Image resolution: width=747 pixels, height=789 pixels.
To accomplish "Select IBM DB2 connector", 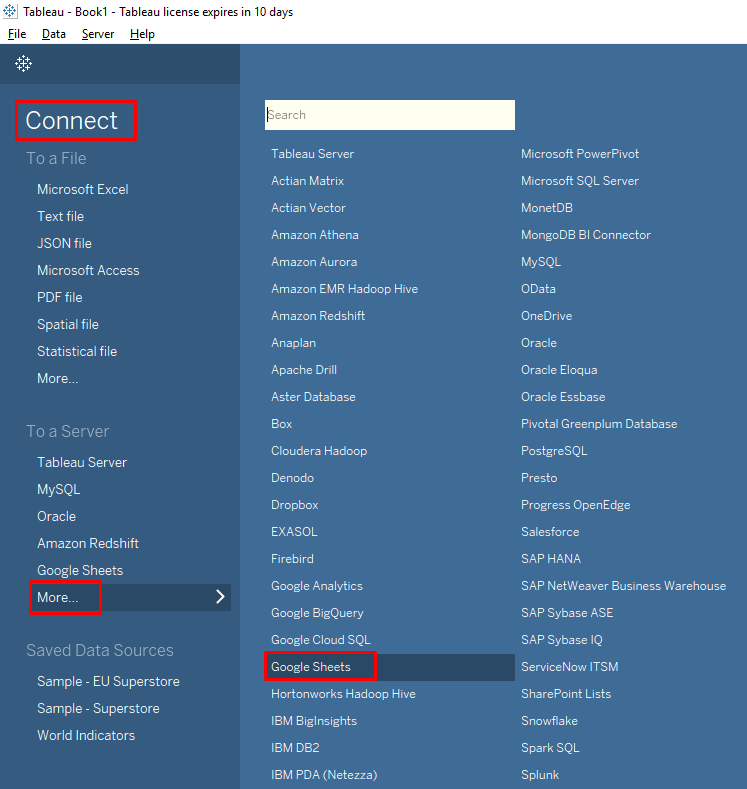I will [295, 748].
